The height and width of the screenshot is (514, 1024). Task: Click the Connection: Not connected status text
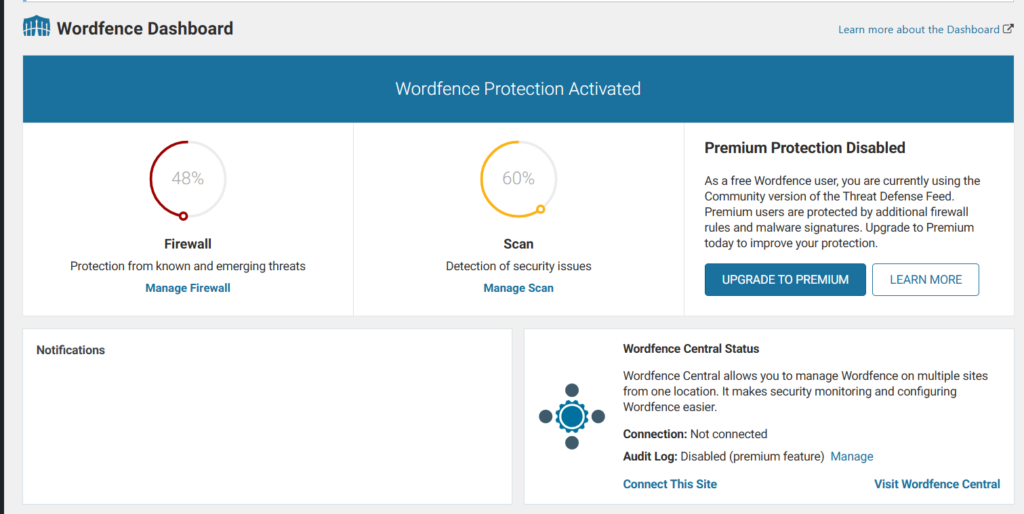coord(695,434)
